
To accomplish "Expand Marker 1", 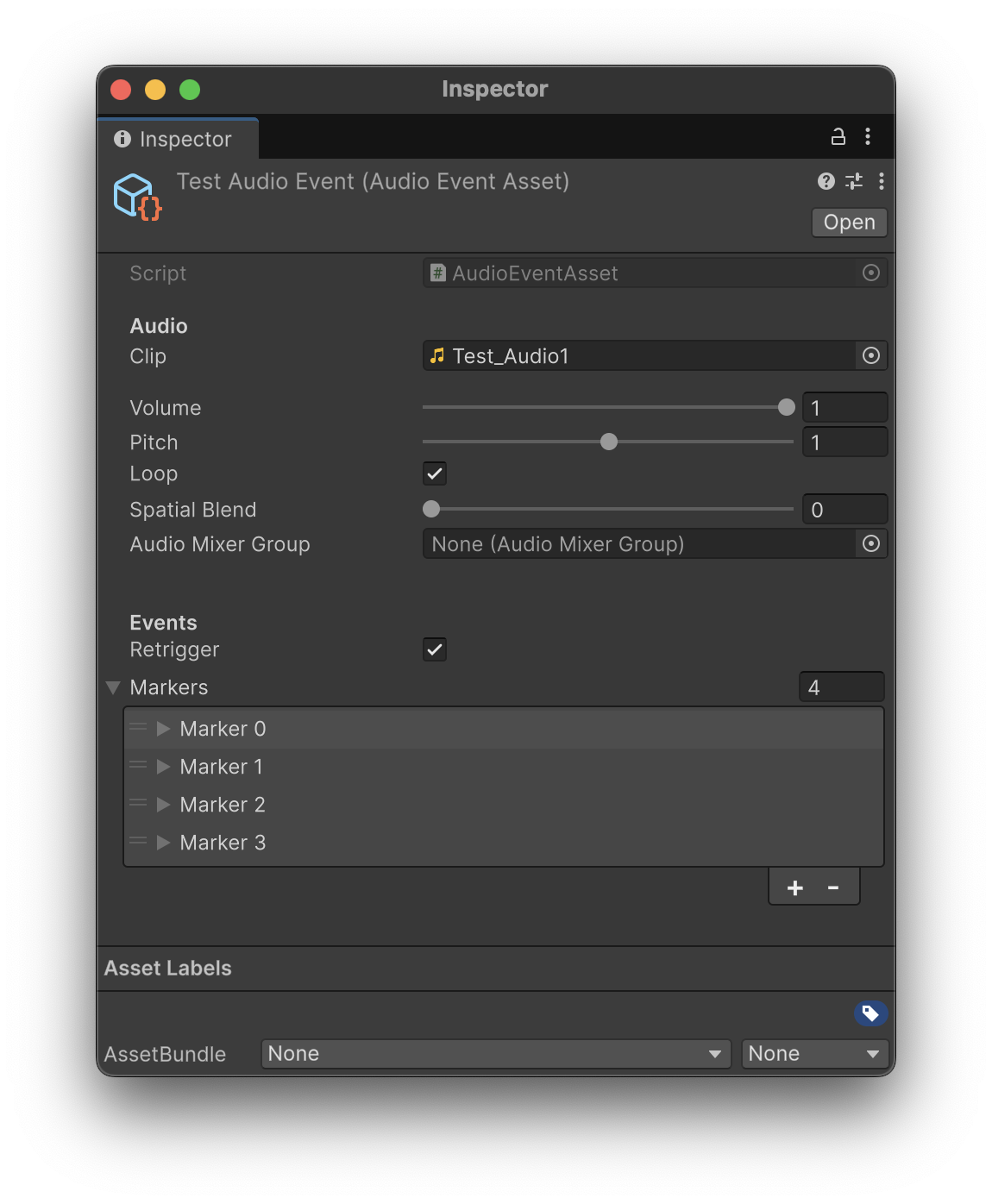I will click(163, 767).
